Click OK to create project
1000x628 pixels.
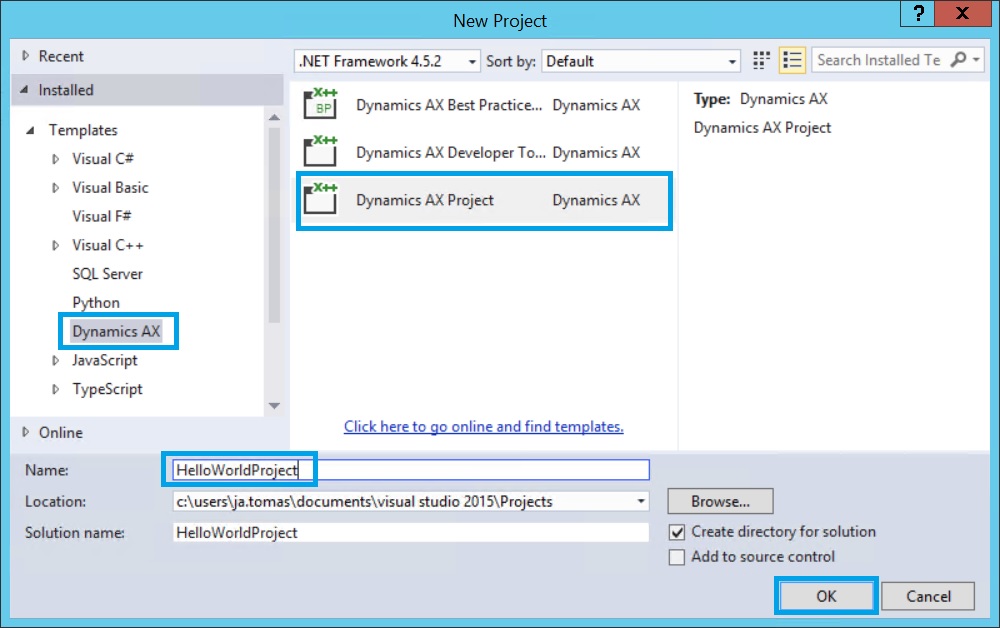coord(826,596)
